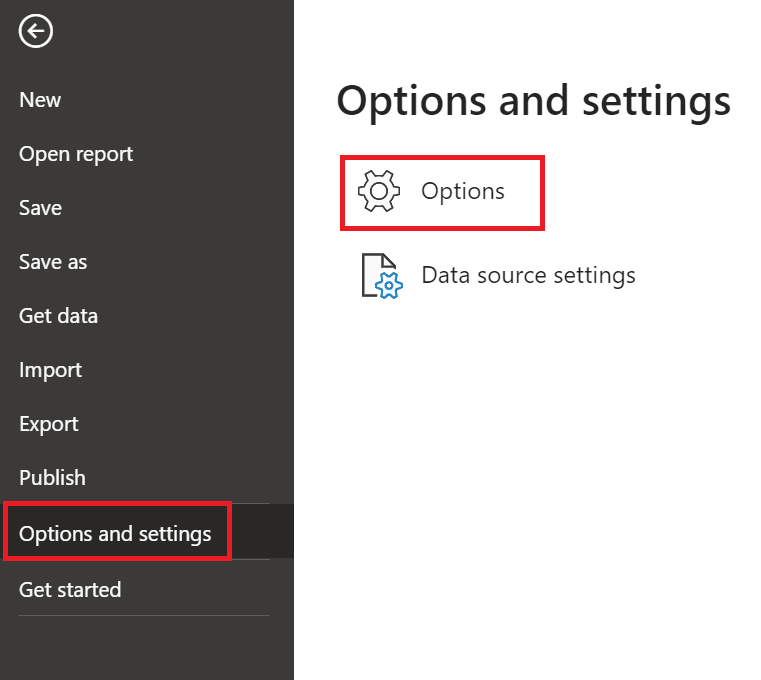Open the Options label link

click(x=463, y=191)
